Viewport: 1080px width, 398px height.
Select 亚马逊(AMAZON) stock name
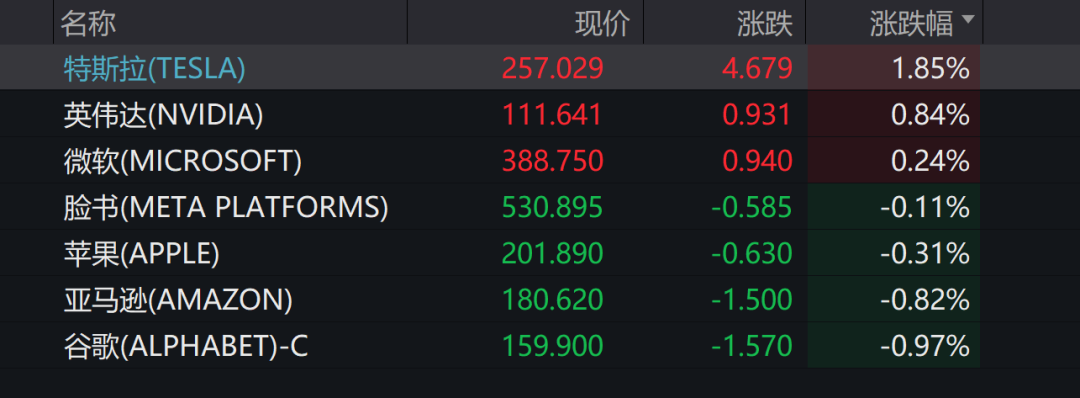[x=178, y=300]
